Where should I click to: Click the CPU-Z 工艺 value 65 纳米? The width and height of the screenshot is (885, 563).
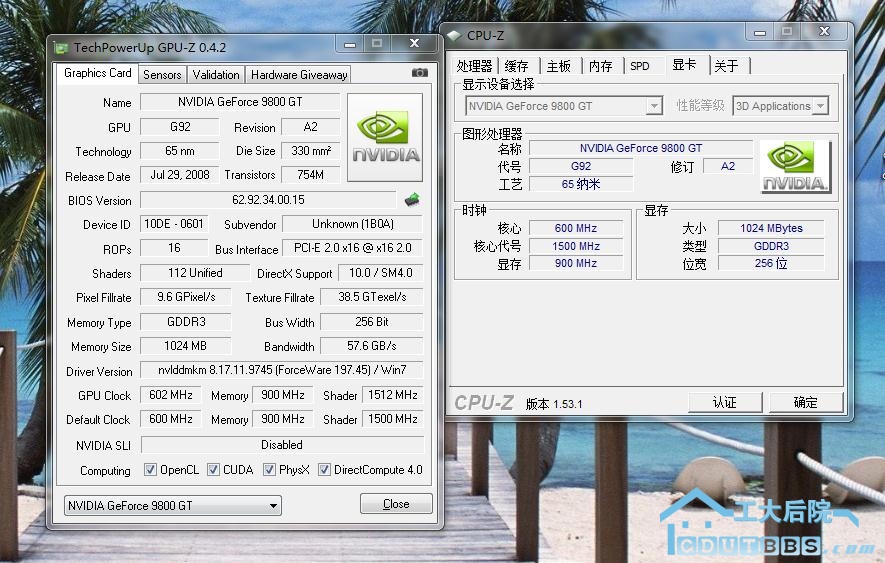tap(581, 184)
